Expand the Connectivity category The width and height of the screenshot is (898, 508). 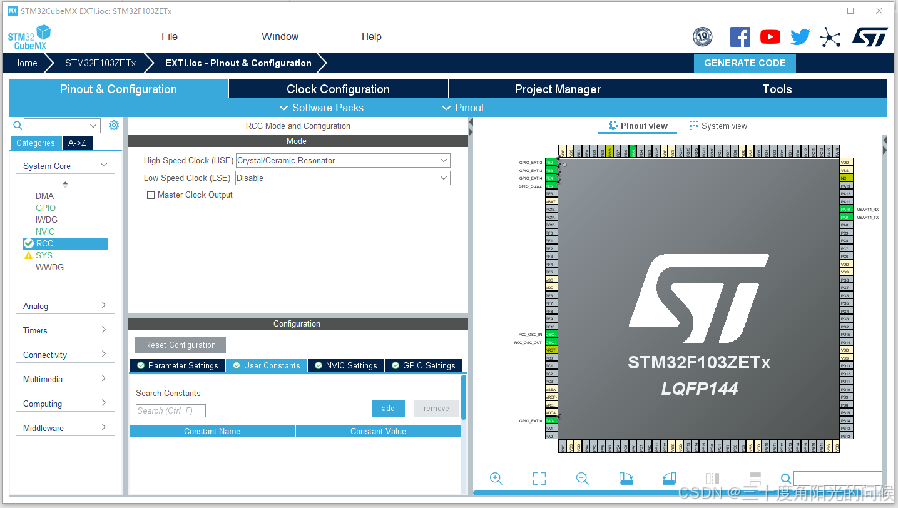coord(104,354)
